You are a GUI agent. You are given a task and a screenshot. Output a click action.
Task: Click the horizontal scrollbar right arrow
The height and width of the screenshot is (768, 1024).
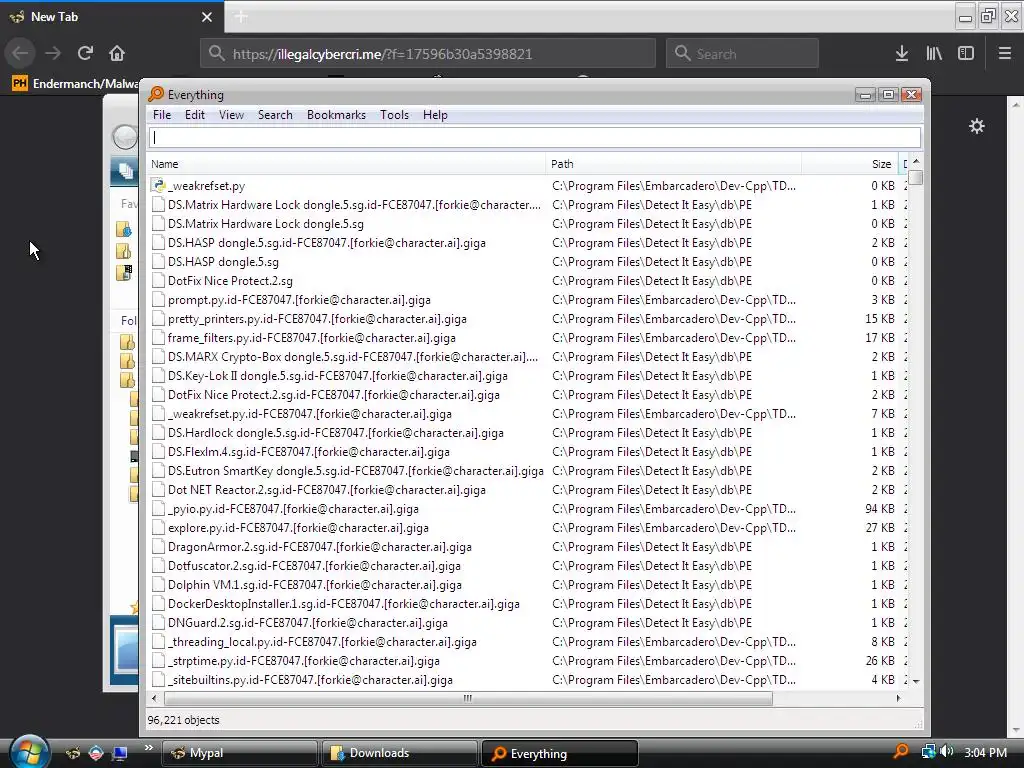coord(899,698)
